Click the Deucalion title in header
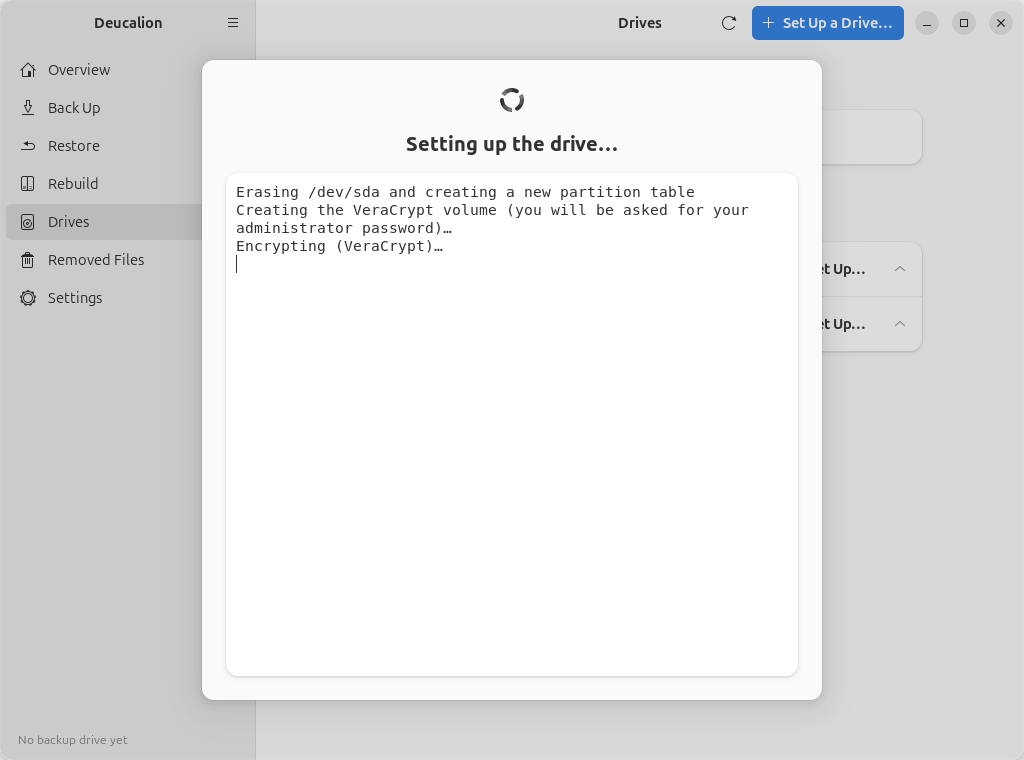 (128, 23)
